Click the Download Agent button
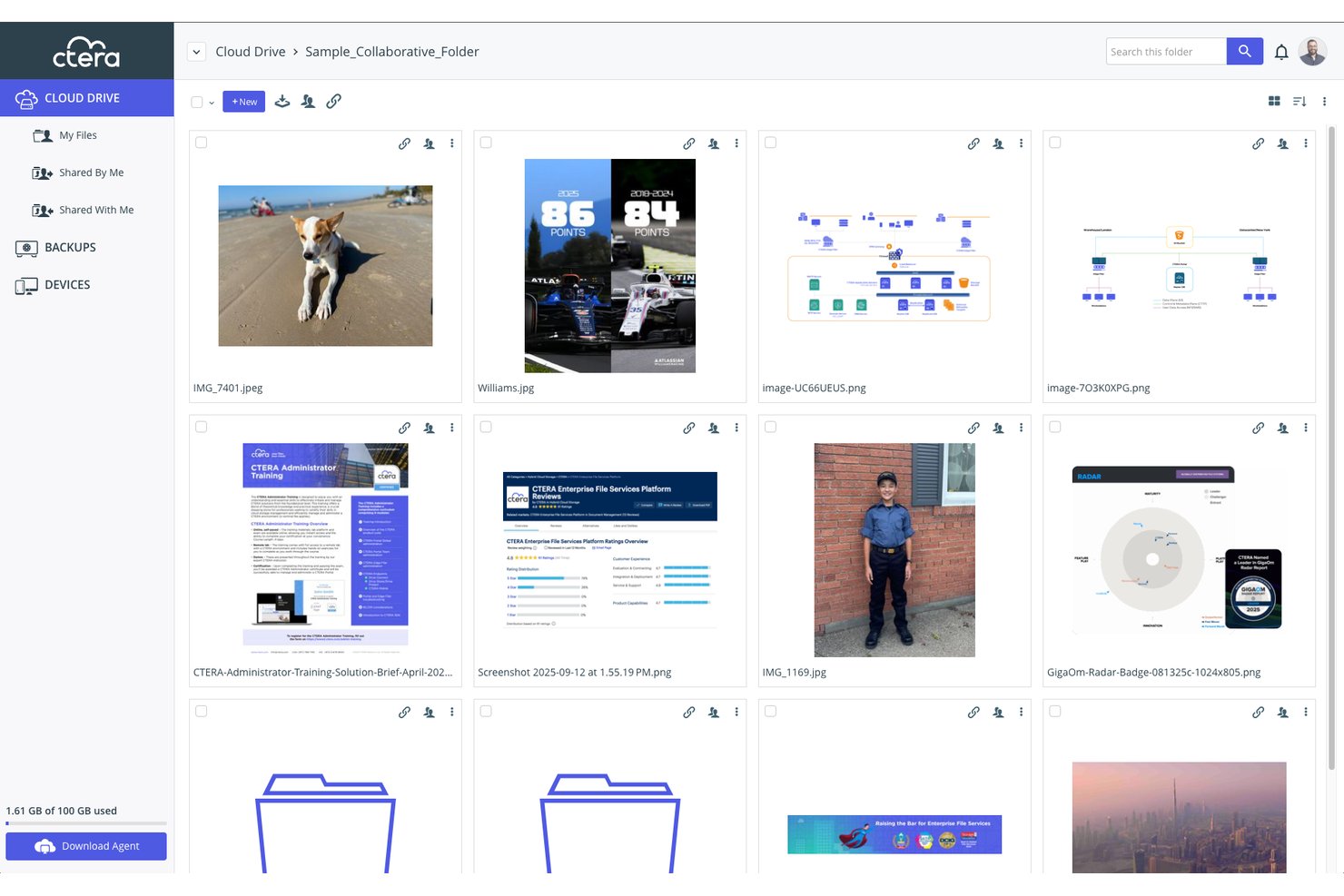 click(x=86, y=846)
